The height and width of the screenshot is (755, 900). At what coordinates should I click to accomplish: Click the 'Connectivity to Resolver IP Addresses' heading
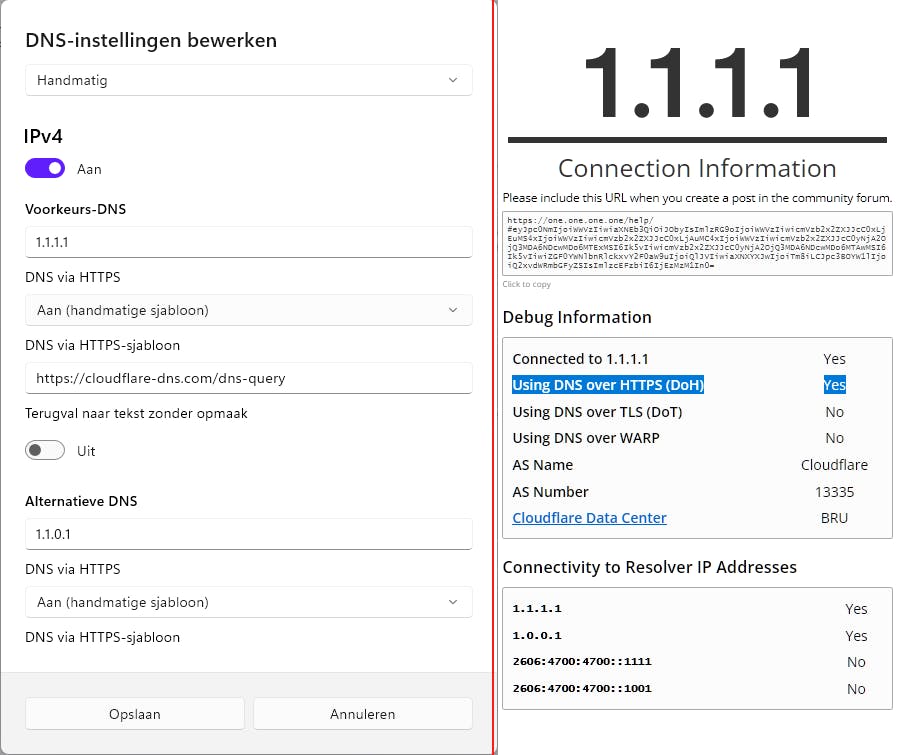point(650,567)
